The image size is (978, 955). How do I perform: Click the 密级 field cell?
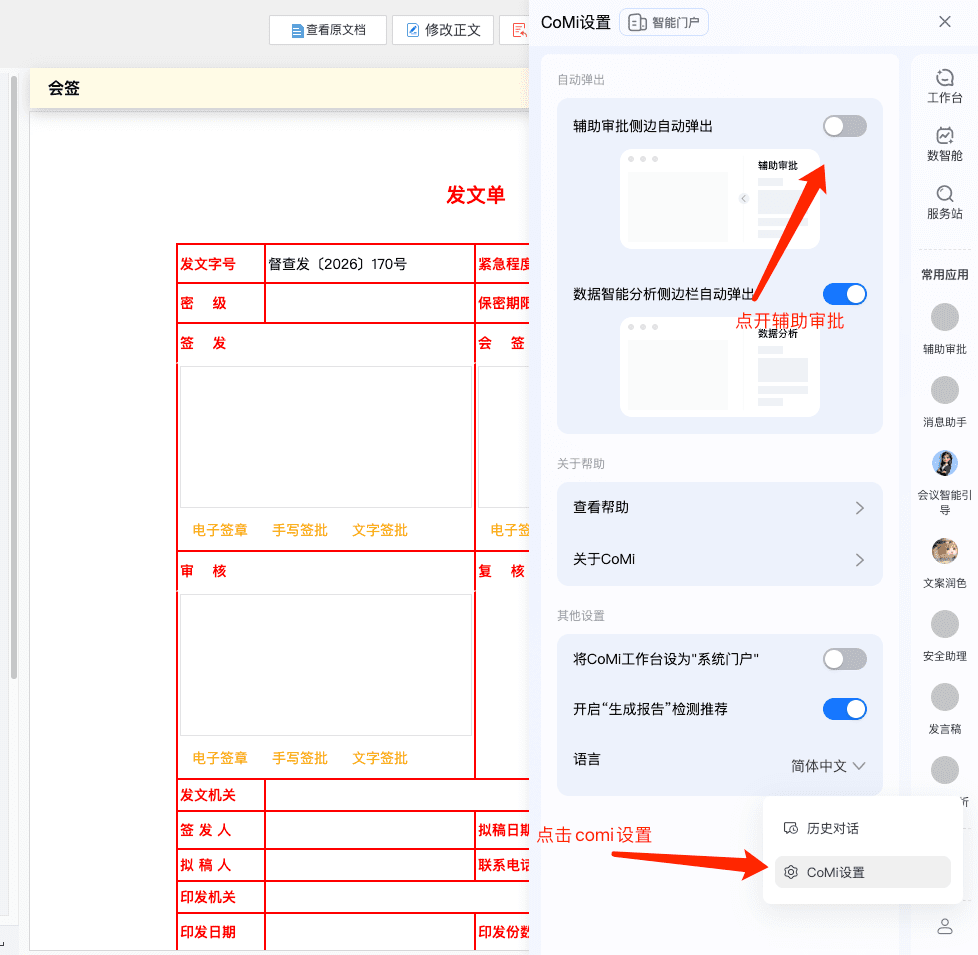pyautogui.click(x=369, y=303)
